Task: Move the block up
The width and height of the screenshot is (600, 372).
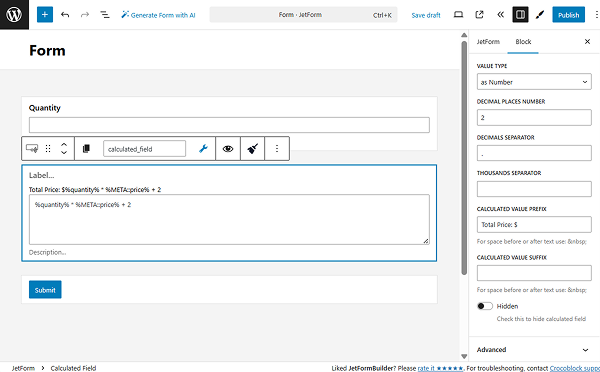Action: (x=64, y=145)
